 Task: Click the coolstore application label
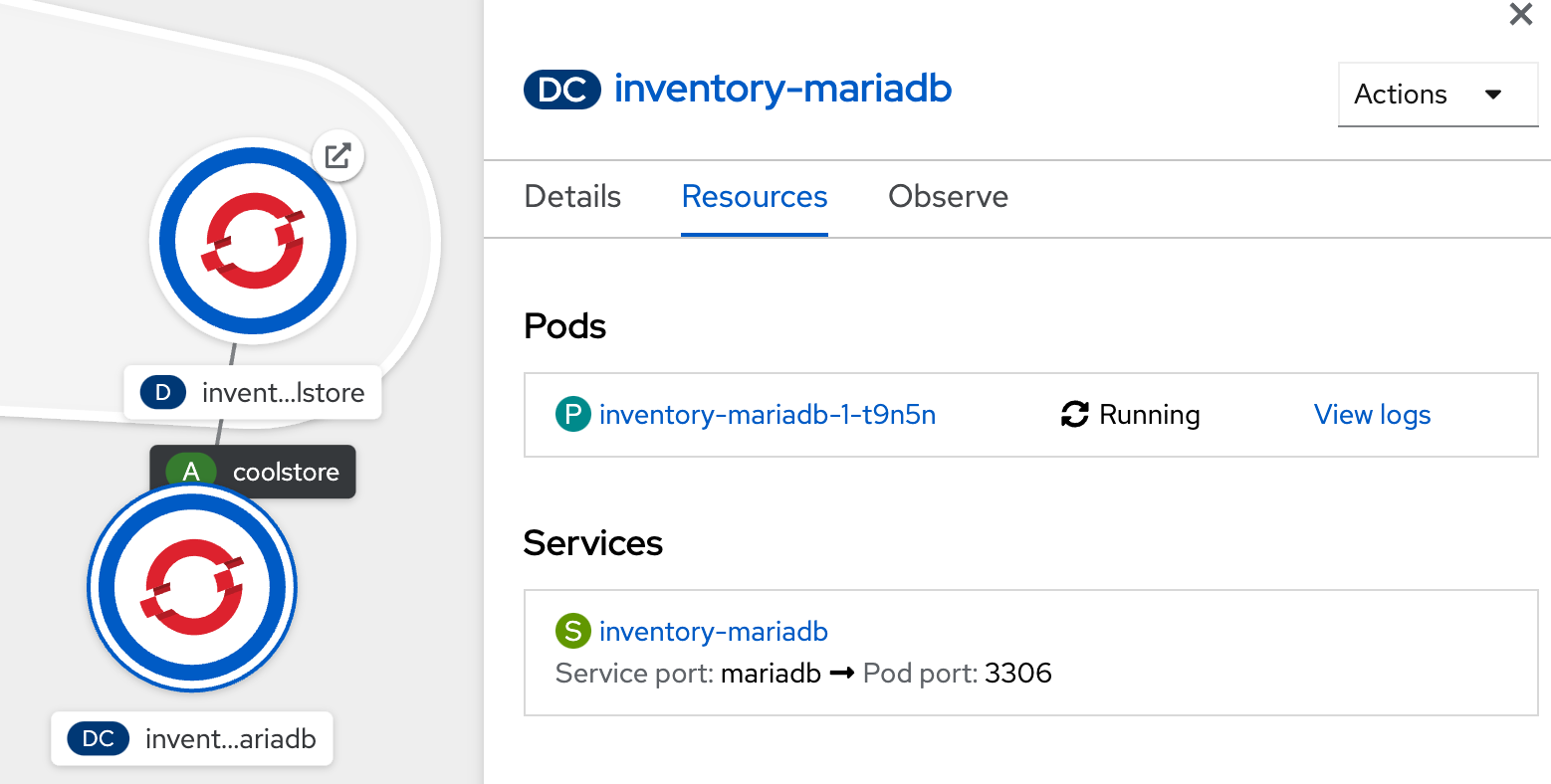[253, 472]
